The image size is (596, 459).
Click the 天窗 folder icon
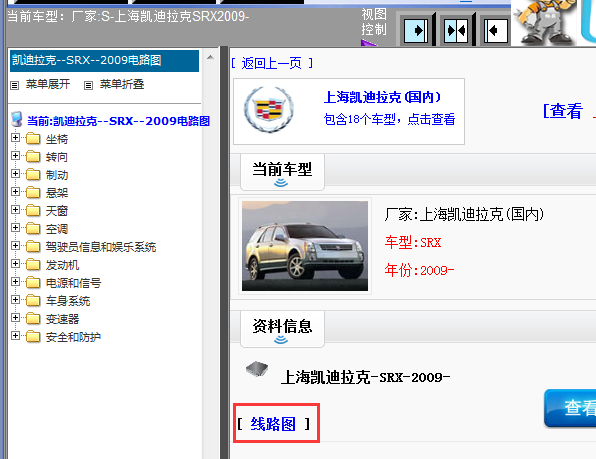33,211
